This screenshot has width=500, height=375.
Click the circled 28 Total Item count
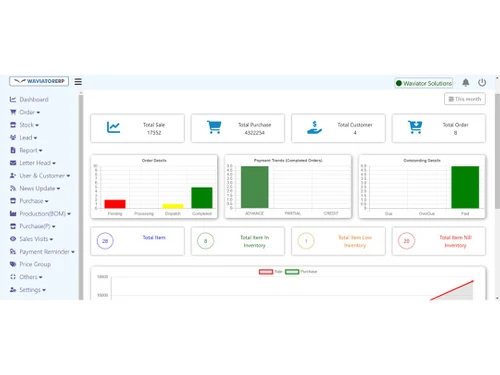105,241
